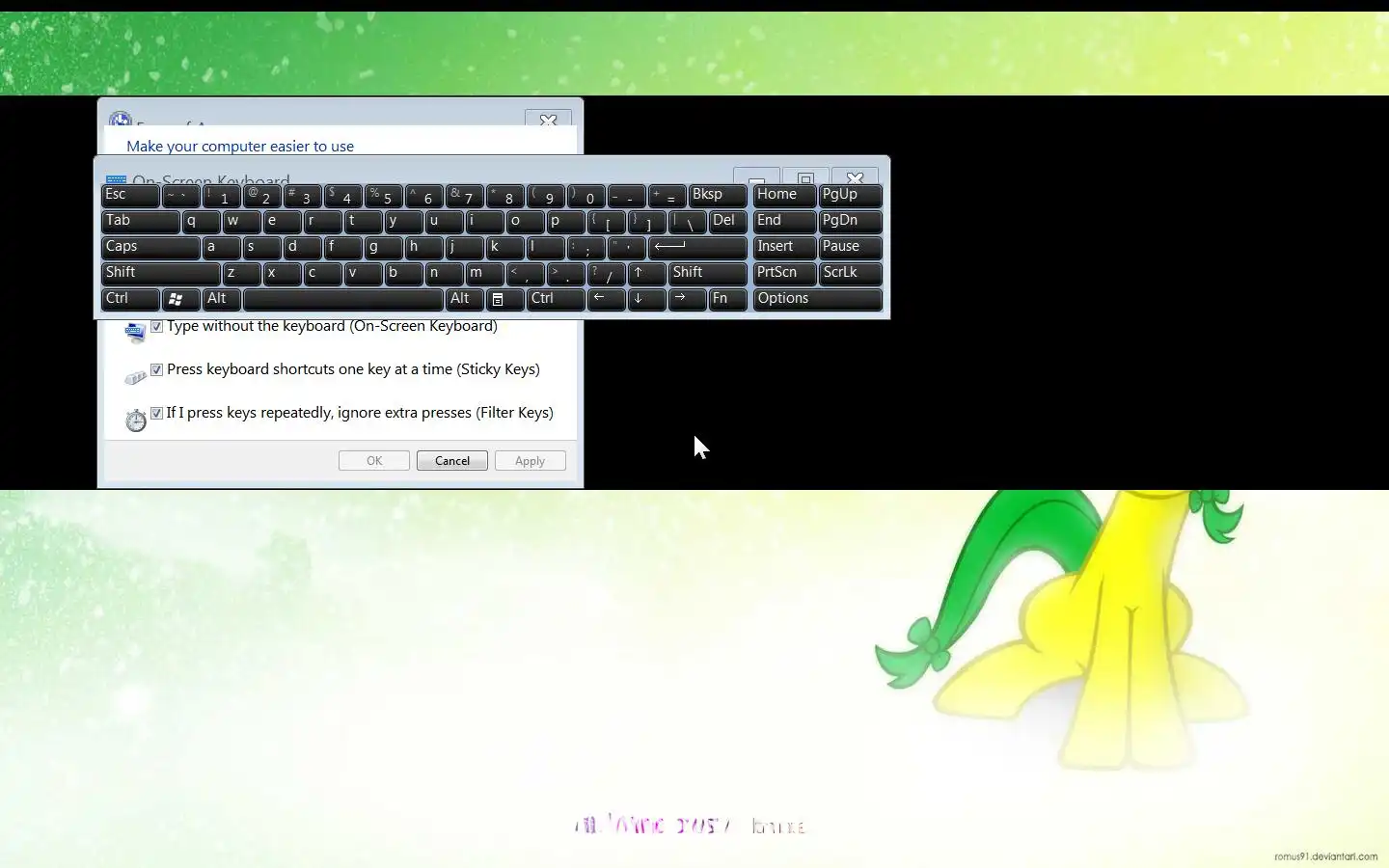The image size is (1389, 868).
Task: Click the left Ctrl key
Action: pos(130,300)
